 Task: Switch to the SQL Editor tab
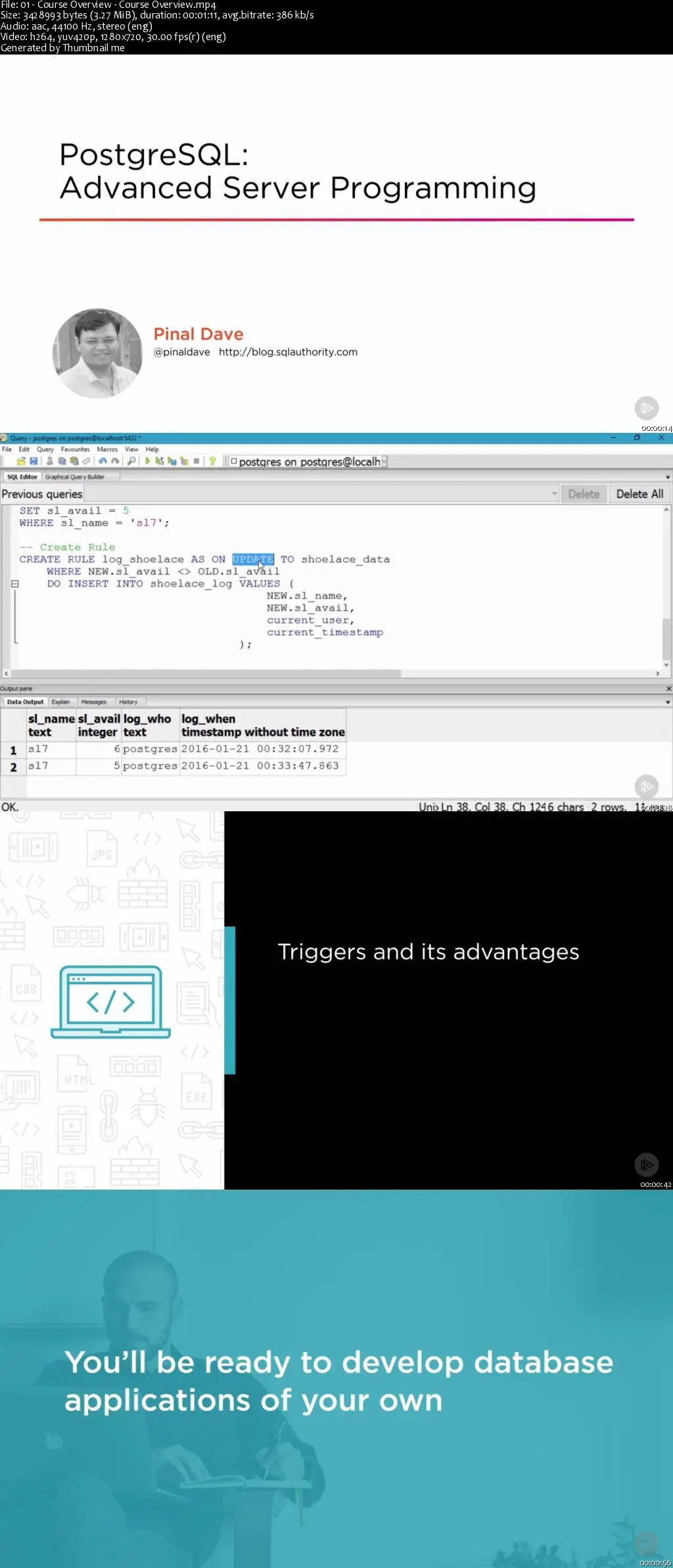point(22,477)
